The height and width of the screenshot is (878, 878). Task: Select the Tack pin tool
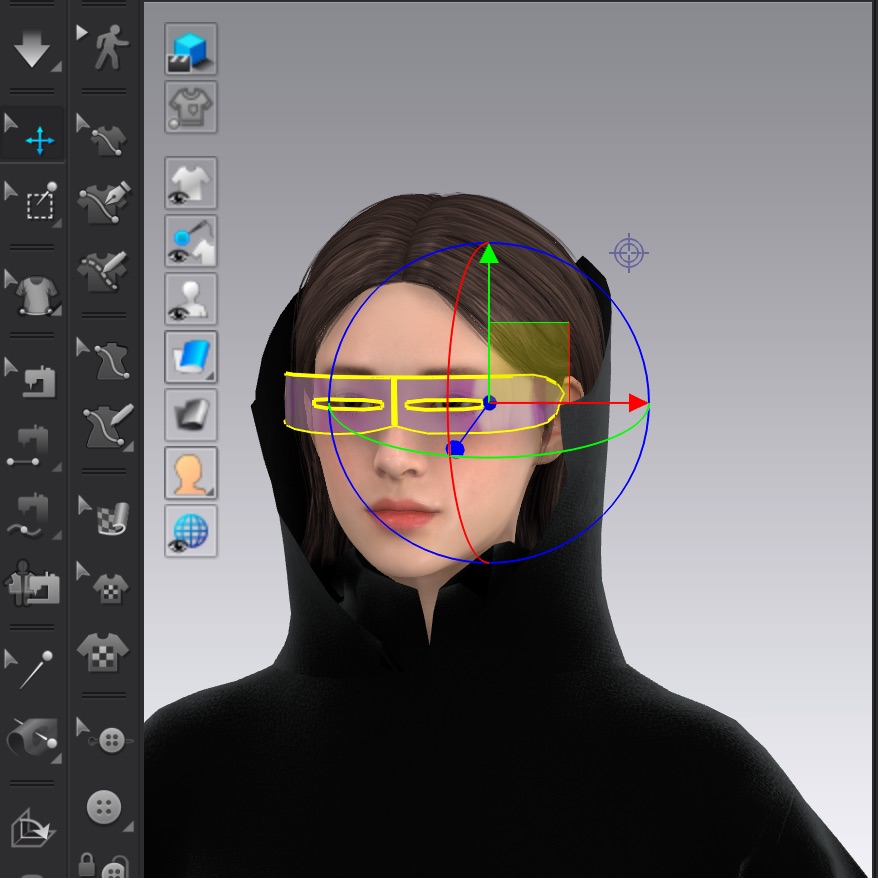[34, 667]
